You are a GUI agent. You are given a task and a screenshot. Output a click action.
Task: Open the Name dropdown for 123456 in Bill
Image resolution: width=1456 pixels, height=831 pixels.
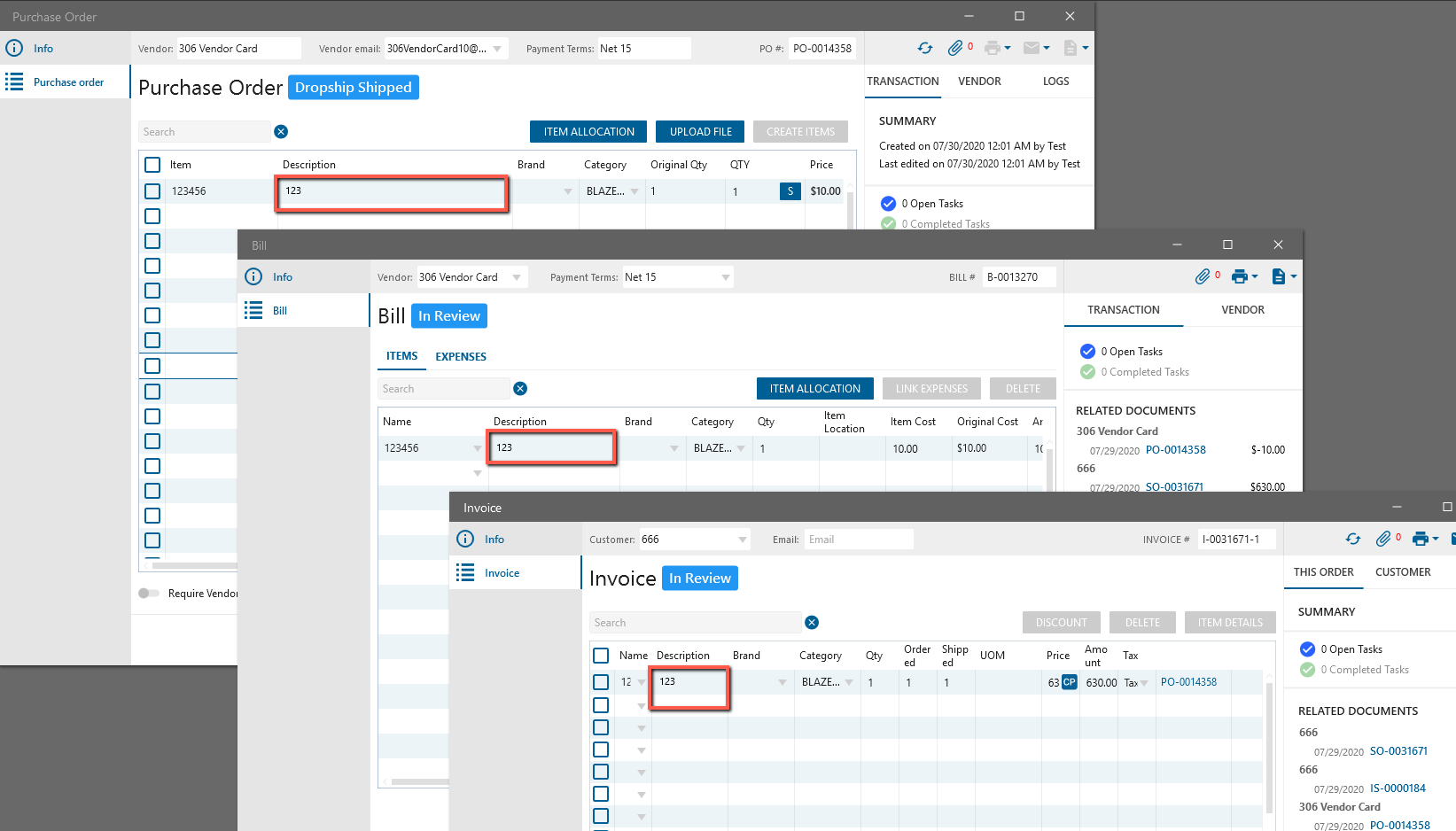click(x=478, y=448)
